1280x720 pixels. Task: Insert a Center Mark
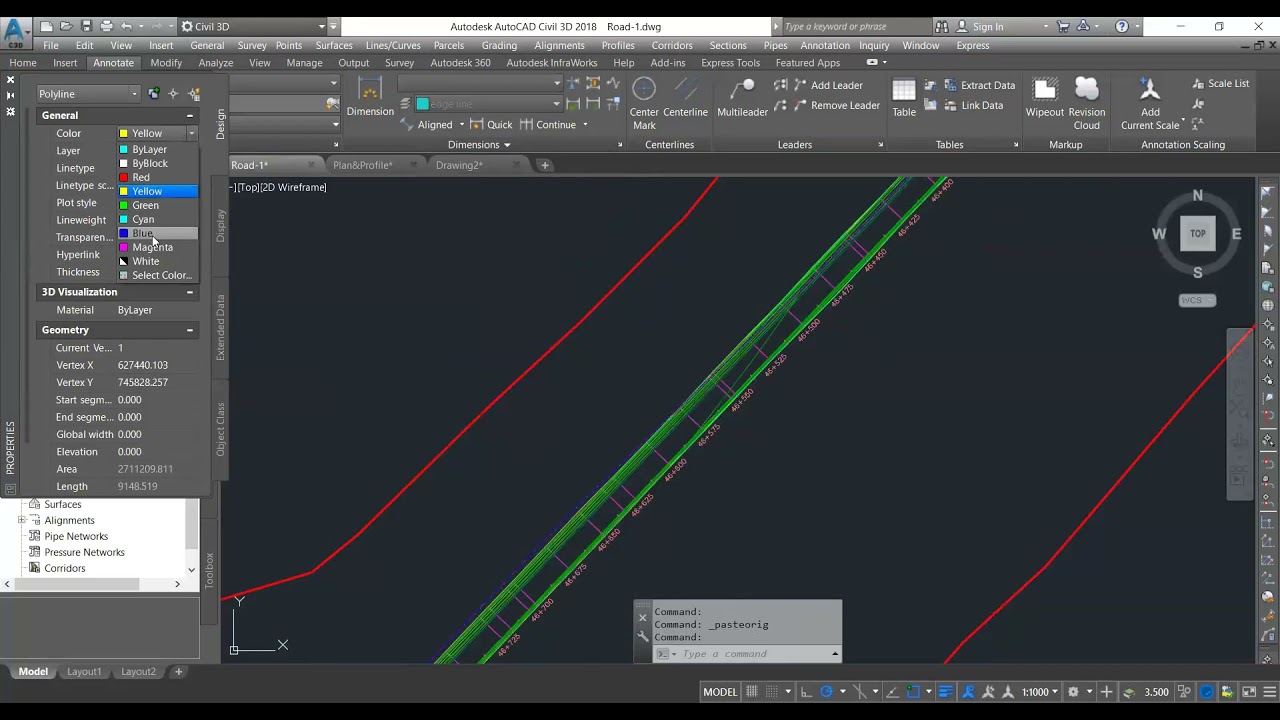[644, 103]
